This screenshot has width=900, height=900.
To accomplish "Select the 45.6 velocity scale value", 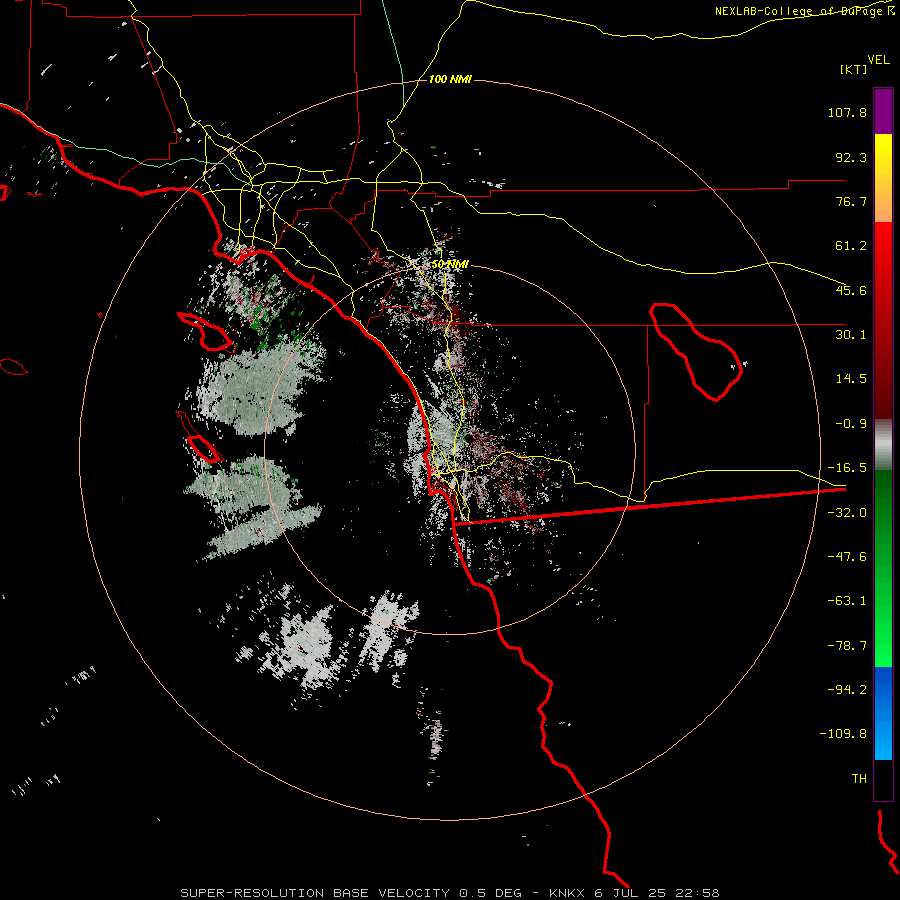I will (851, 290).
